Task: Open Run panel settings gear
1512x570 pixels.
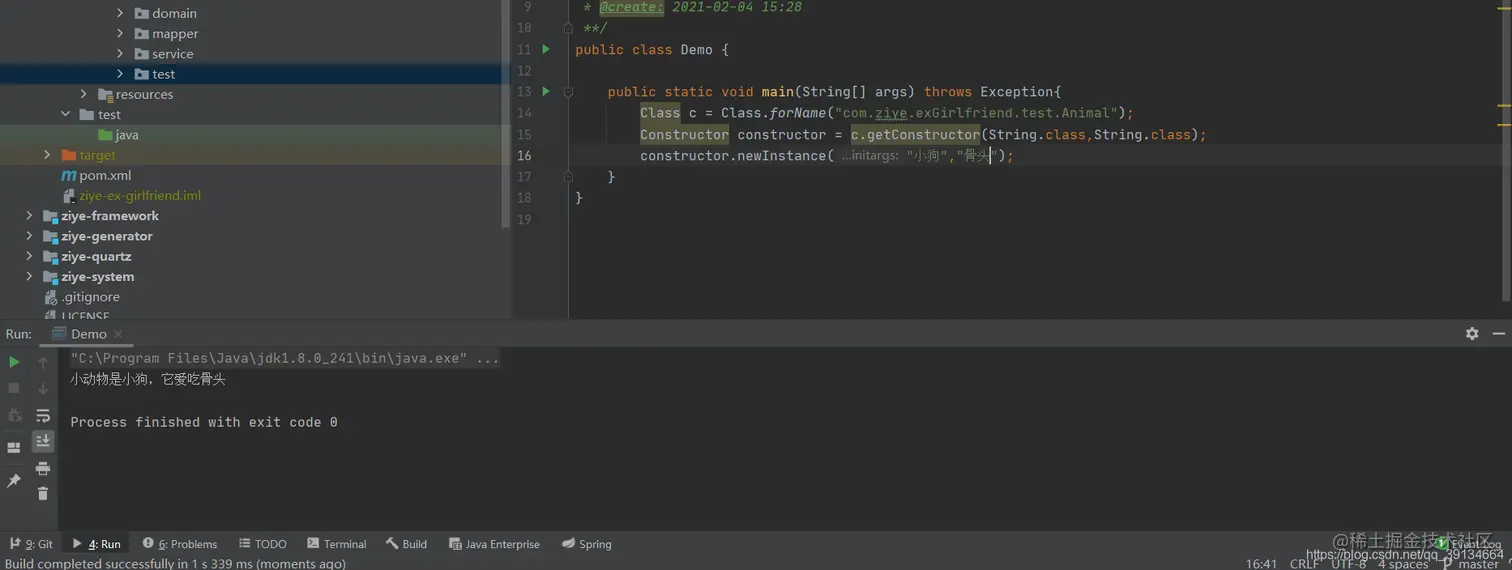Action: (1472, 334)
